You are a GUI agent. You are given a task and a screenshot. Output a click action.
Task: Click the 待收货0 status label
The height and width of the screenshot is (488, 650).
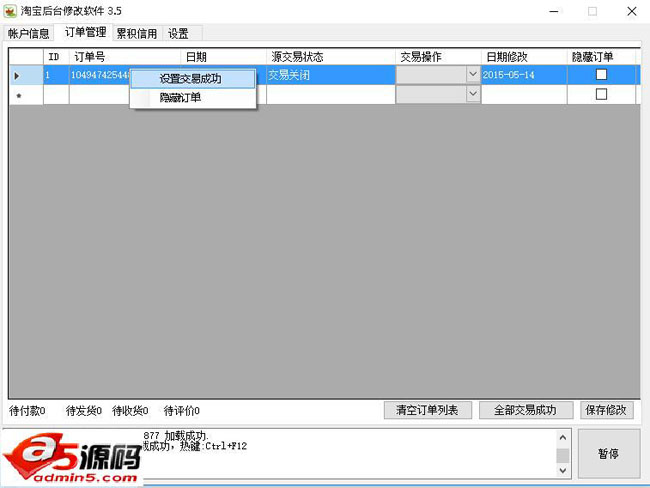click(130, 411)
